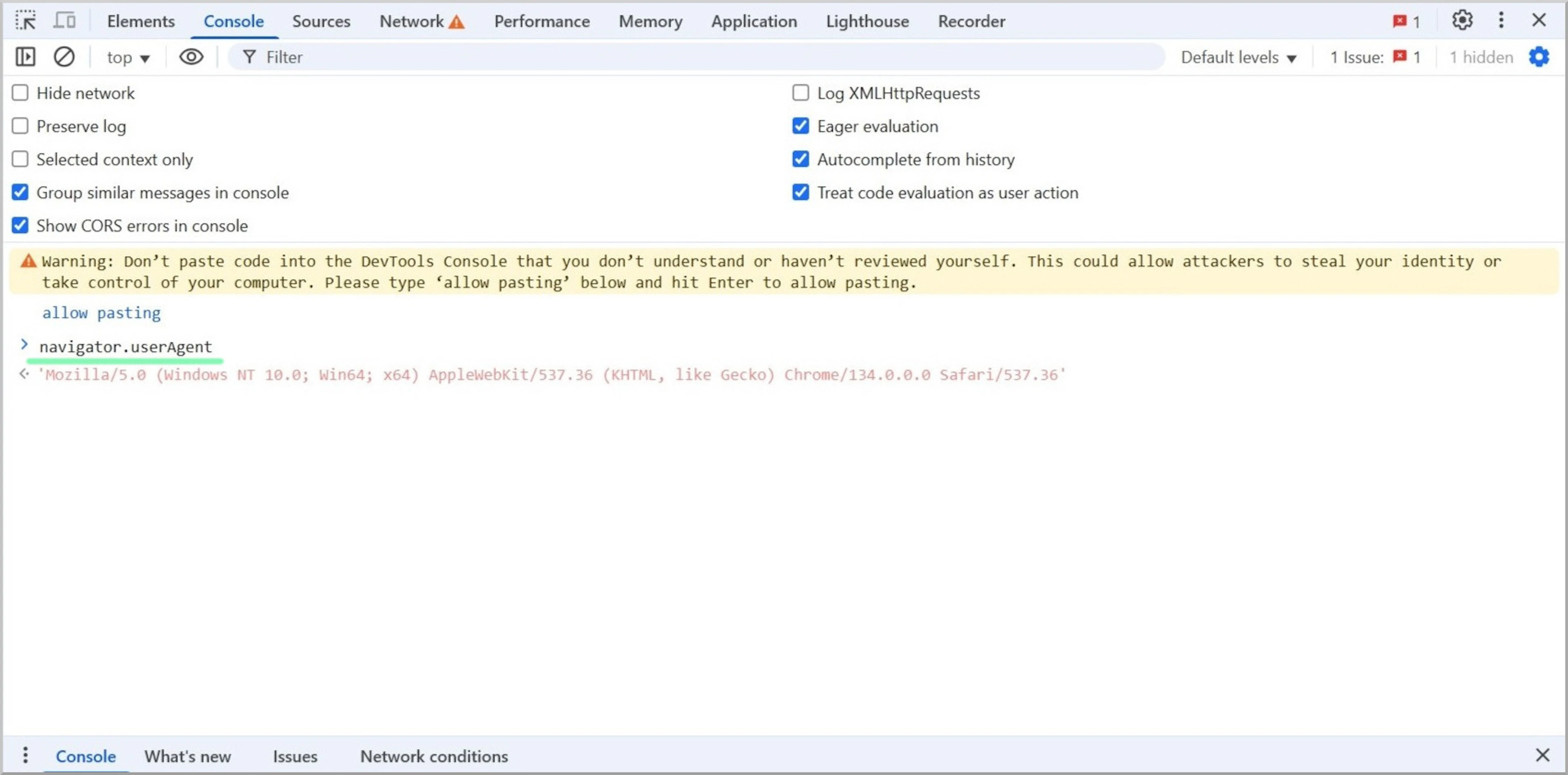Select the Lighthouse tab
1568x775 pixels.
[867, 21]
